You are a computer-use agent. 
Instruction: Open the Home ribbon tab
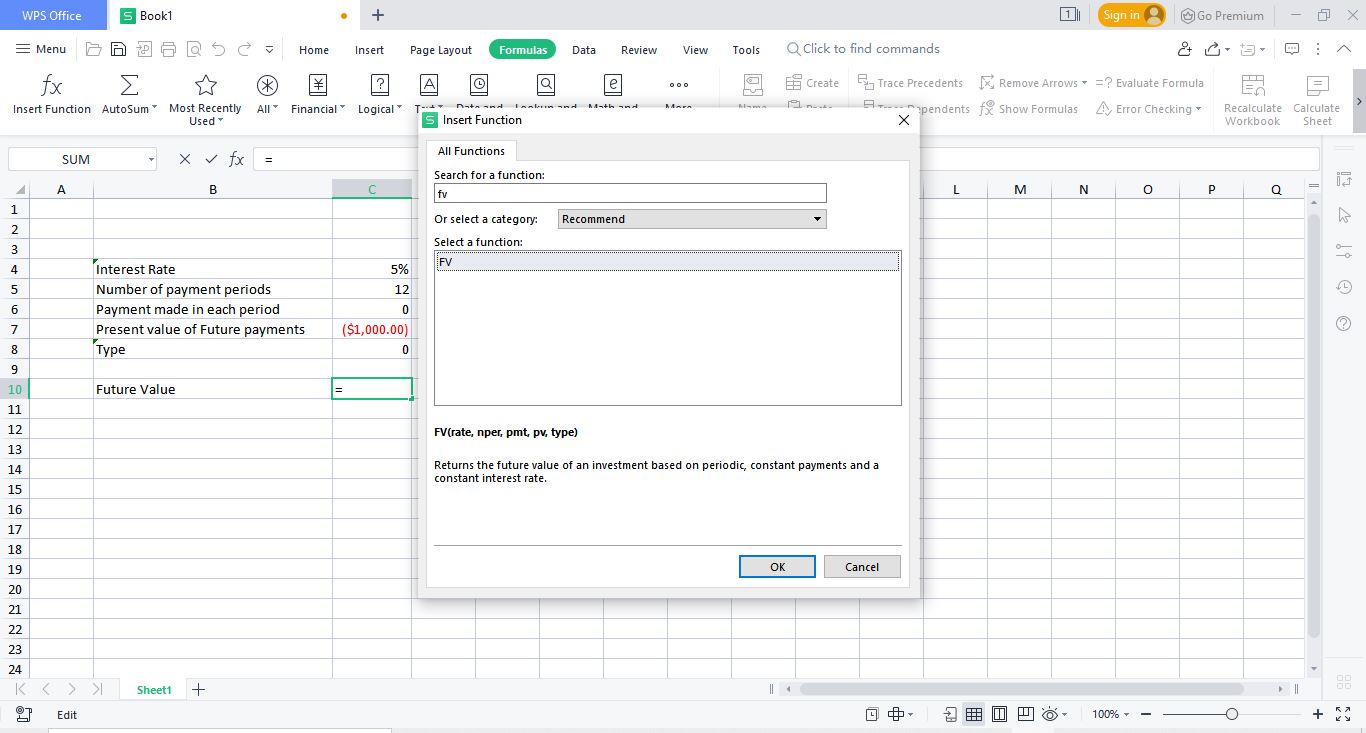click(314, 50)
